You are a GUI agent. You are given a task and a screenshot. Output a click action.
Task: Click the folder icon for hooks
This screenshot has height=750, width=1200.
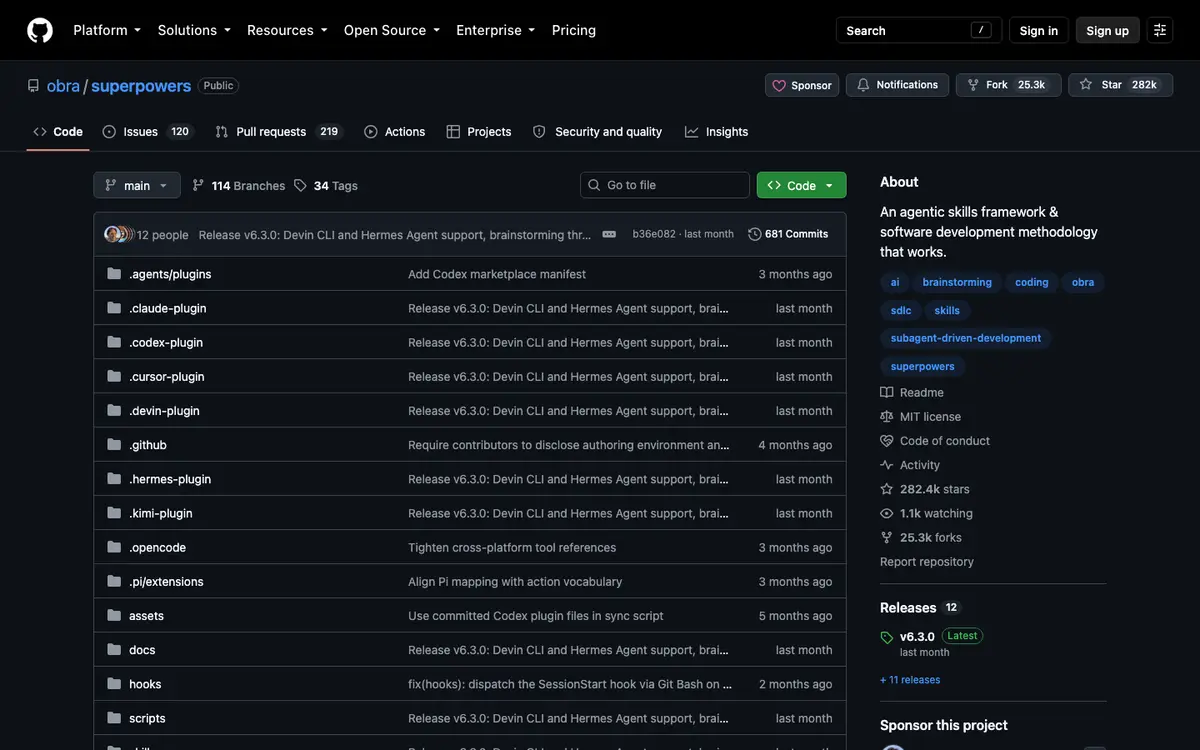point(114,684)
